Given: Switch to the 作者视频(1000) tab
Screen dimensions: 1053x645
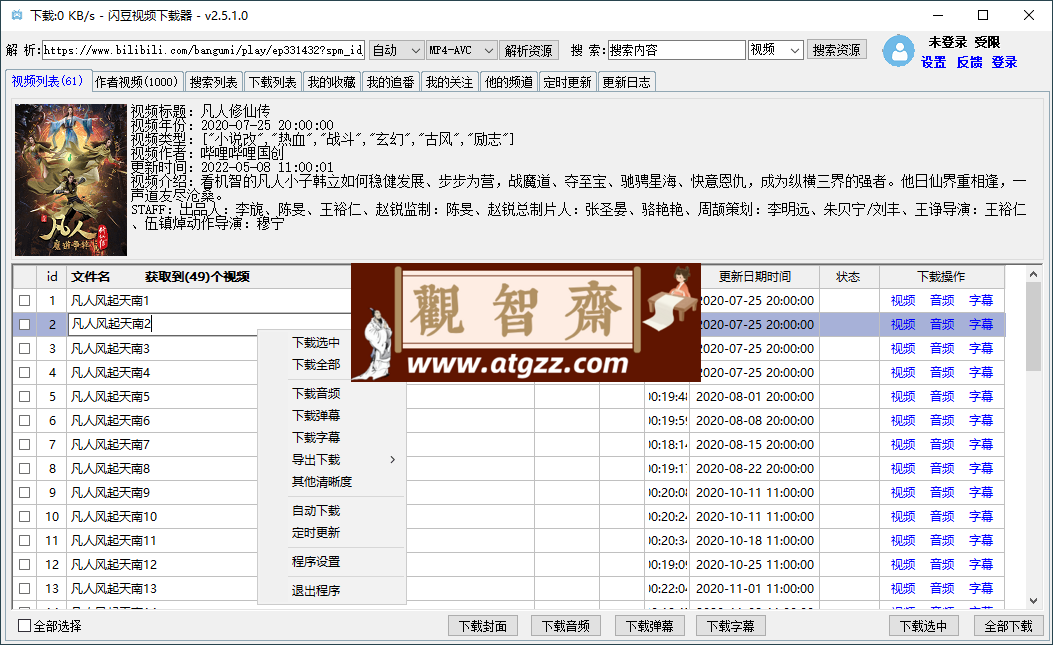Looking at the screenshot, I should tap(137, 82).
